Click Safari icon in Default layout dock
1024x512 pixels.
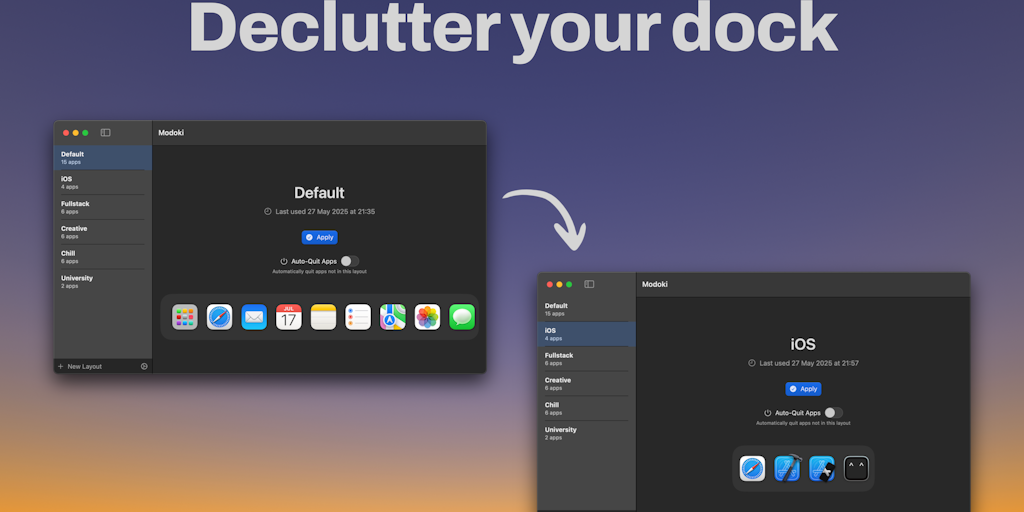[219, 317]
